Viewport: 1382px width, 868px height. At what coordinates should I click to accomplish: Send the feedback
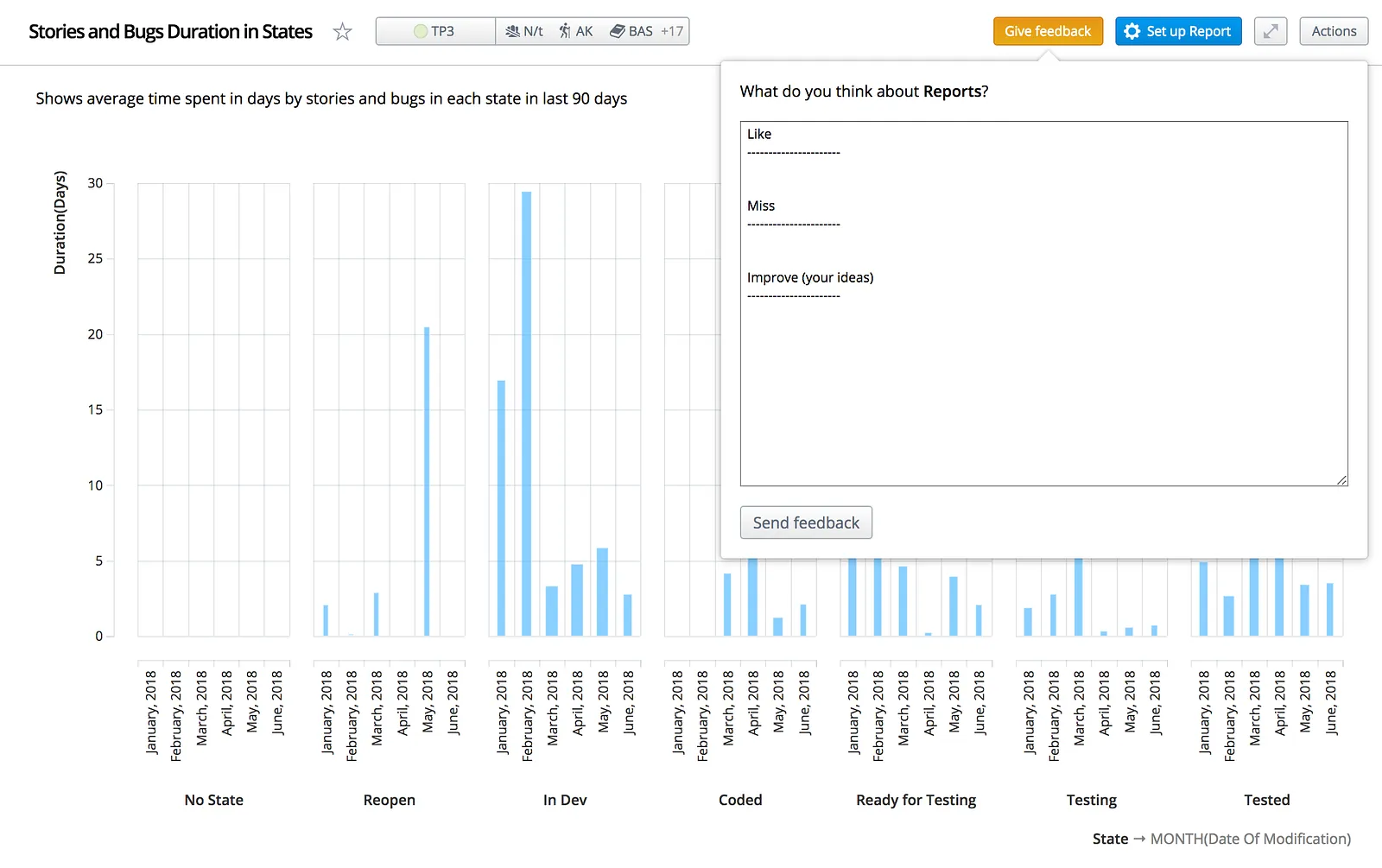[x=806, y=523]
